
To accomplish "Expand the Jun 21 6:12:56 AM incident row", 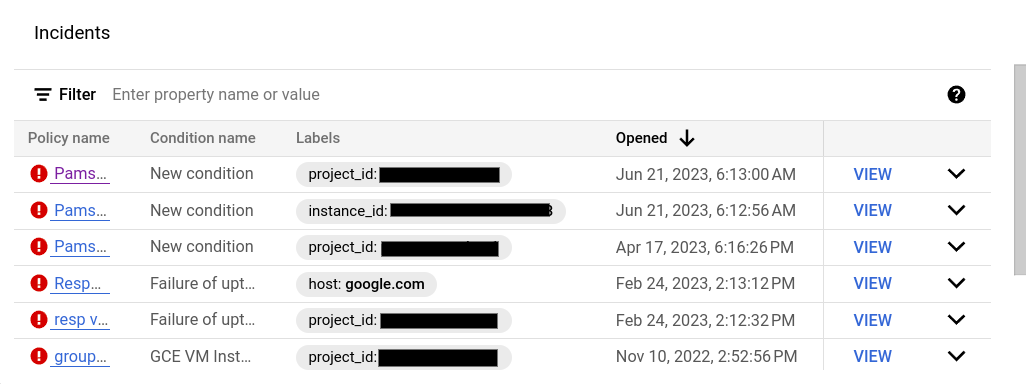I will [x=956, y=210].
